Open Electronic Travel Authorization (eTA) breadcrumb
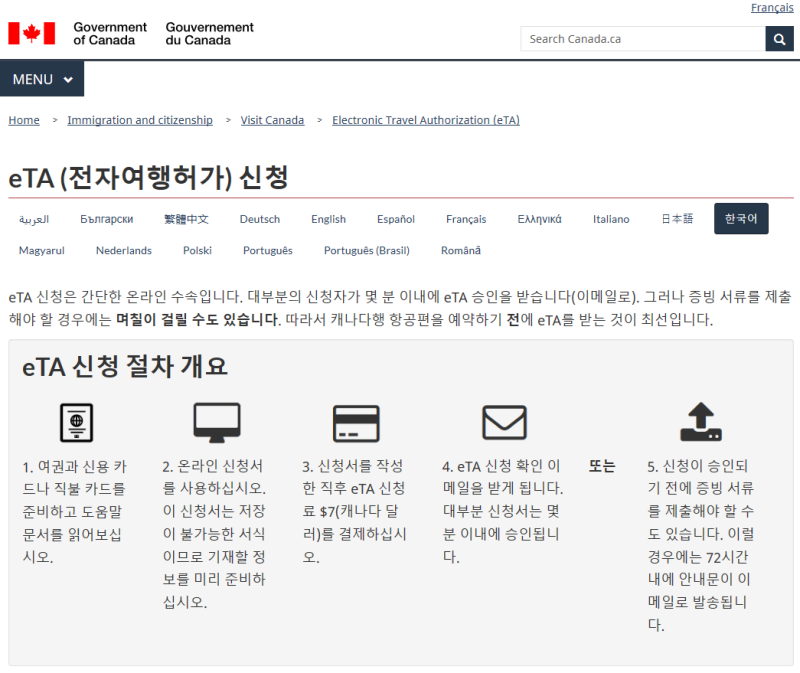The image size is (800, 673). click(x=426, y=120)
